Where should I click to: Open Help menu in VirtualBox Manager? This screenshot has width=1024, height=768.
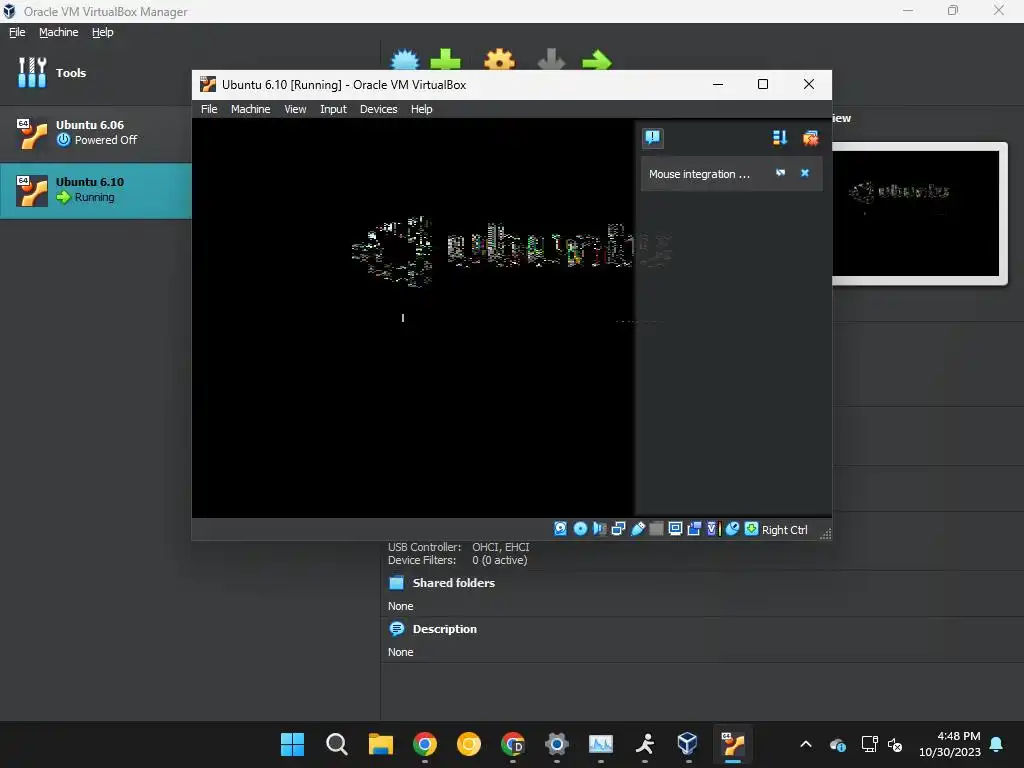[x=103, y=32]
